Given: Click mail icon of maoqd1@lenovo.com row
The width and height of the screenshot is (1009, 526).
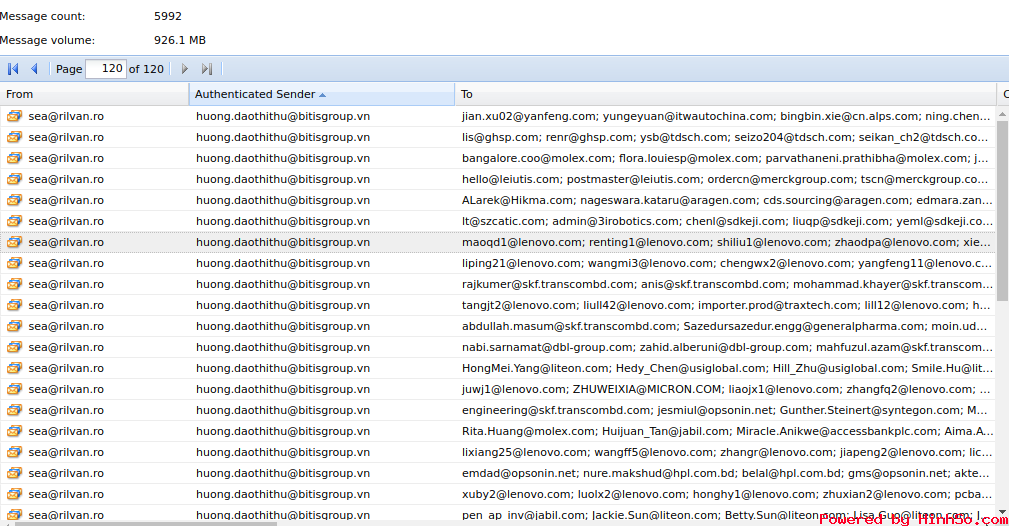Looking at the screenshot, I should tap(14, 242).
